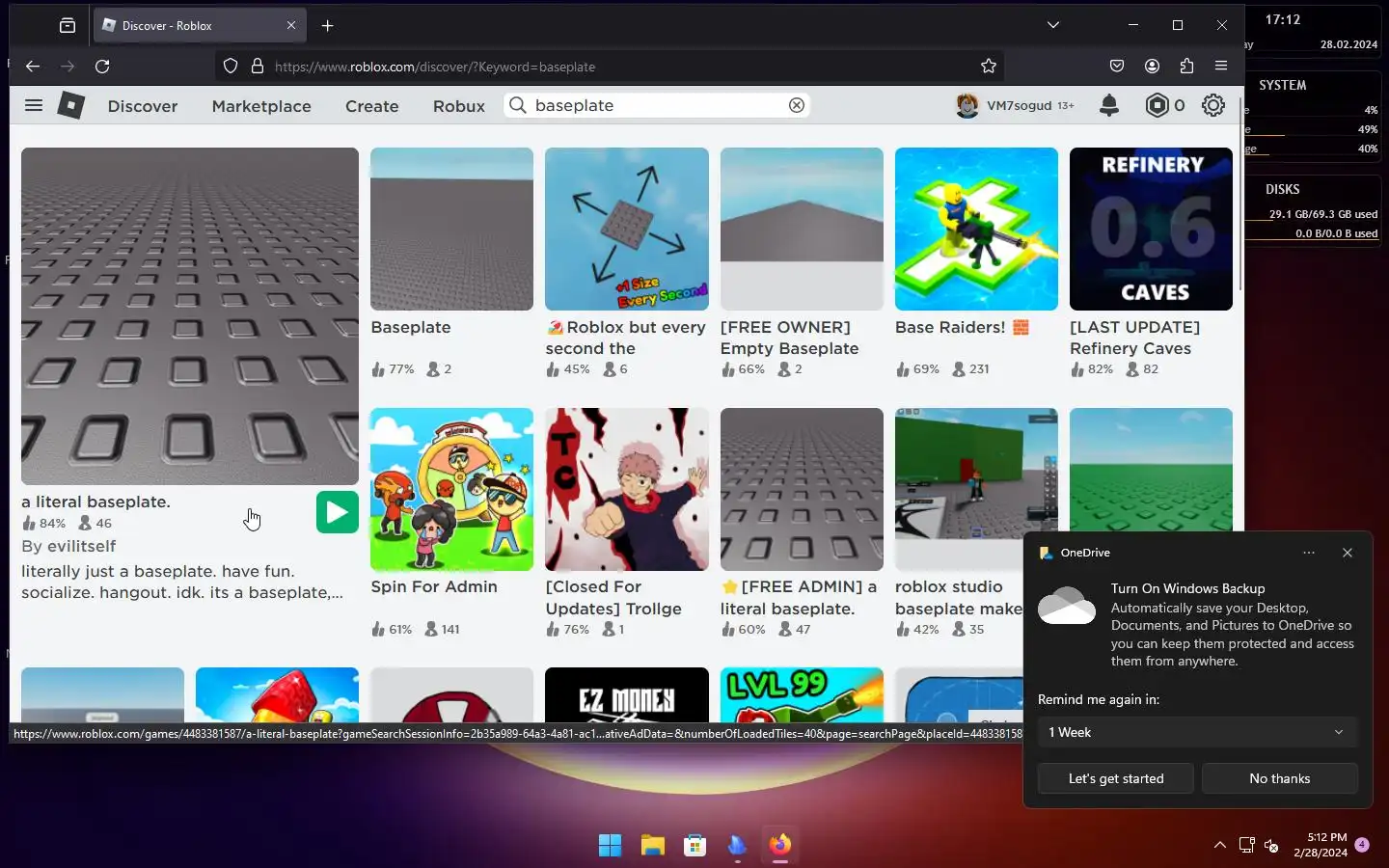Image resolution: width=1389 pixels, height=868 pixels.
Task: Click the search magnifier icon
Action: [518, 105]
